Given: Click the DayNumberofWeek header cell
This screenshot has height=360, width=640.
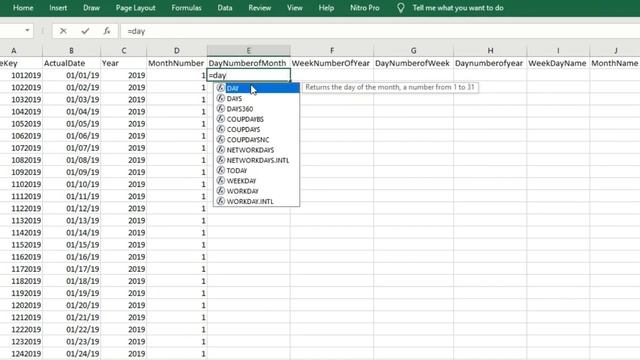Looking at the screenshot, I should pyautogui.click(x=413, y=63).
